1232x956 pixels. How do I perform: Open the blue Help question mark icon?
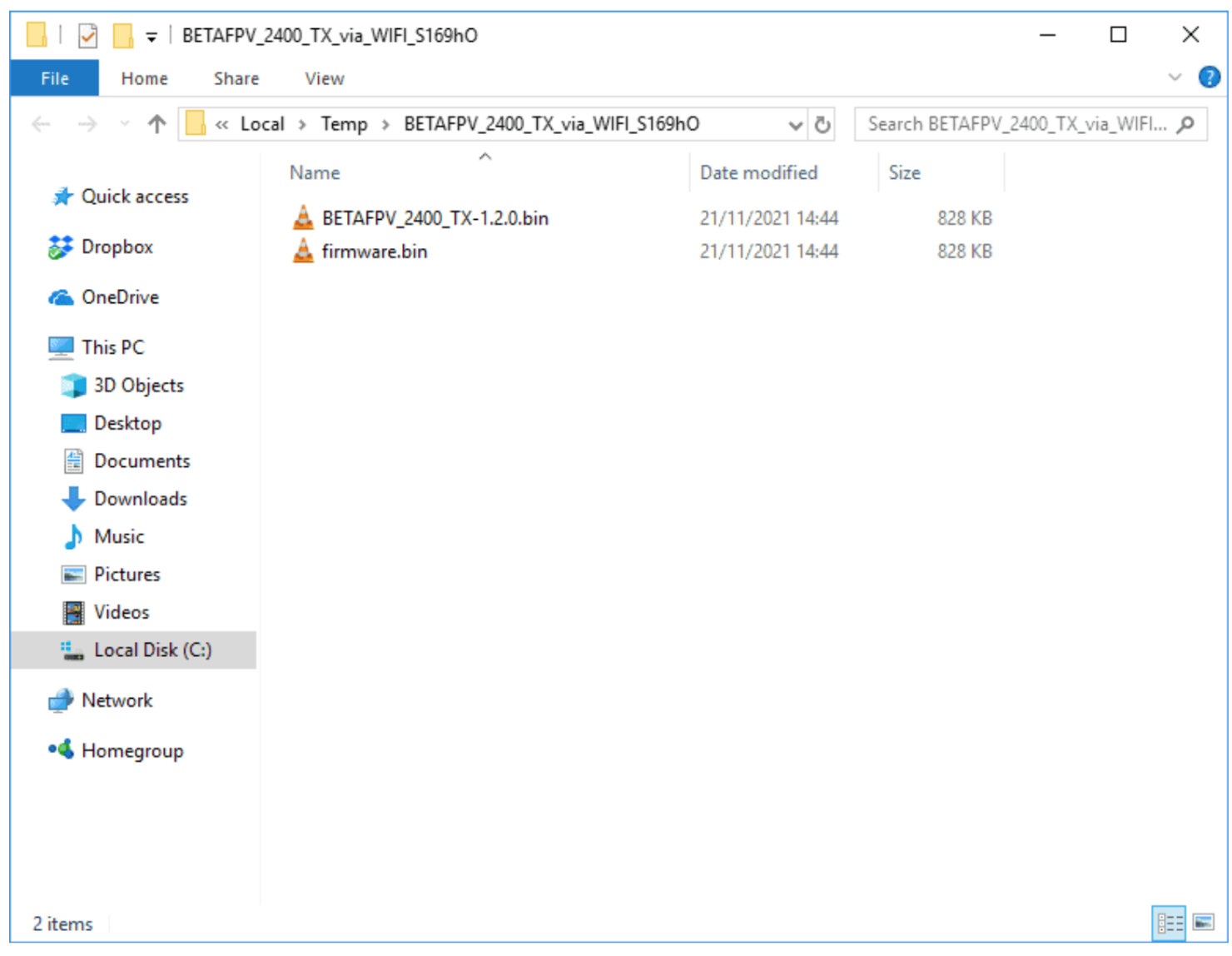1209,77
